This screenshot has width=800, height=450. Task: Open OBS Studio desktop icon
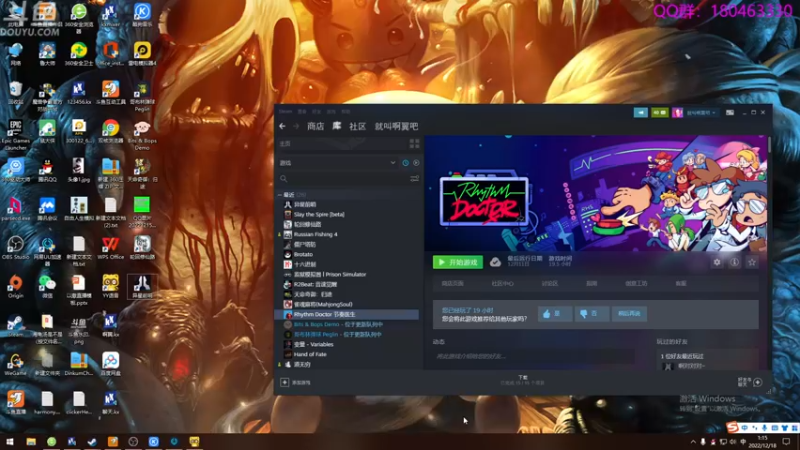click(15, 248)
